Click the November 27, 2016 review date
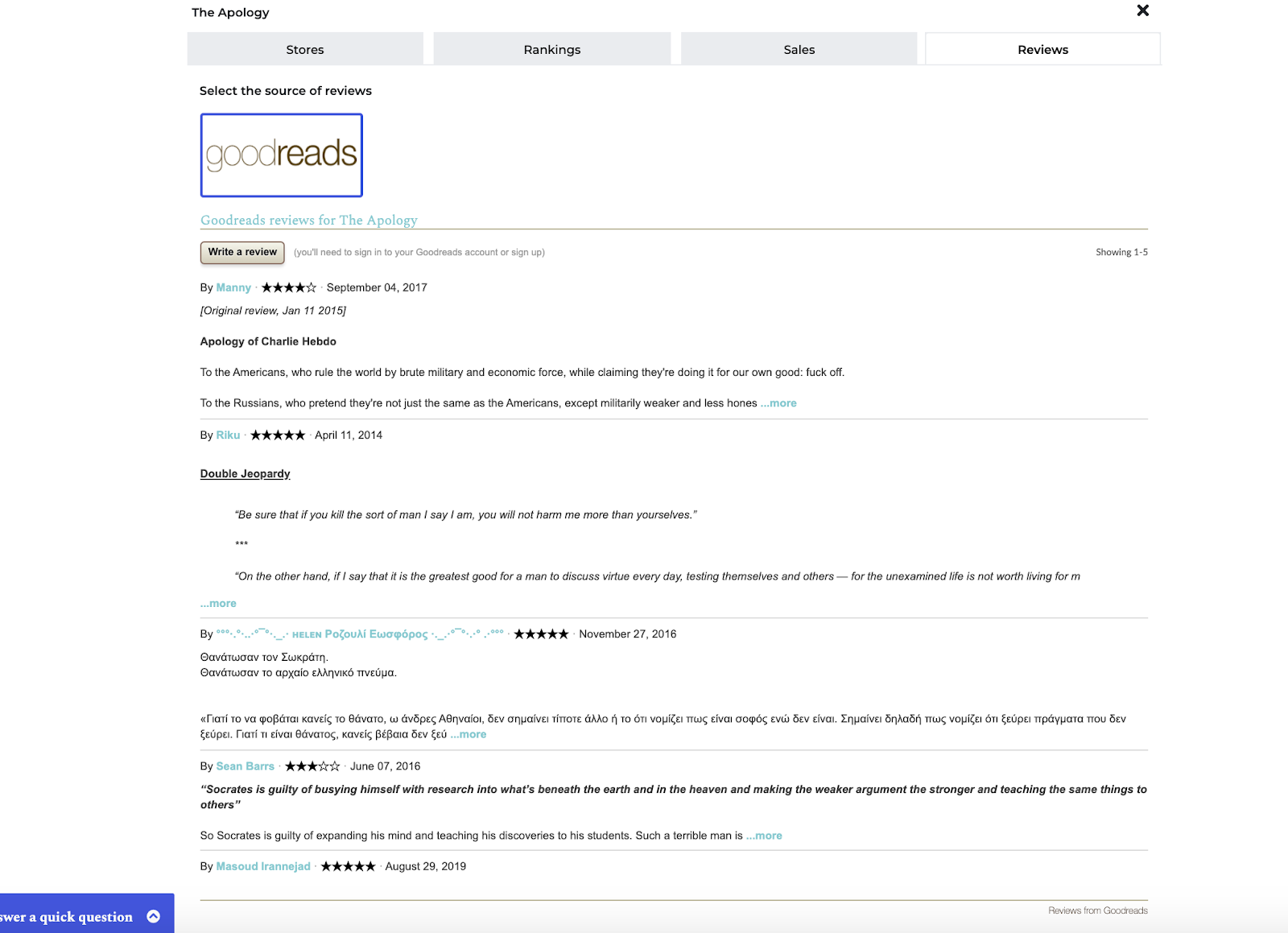The width and height of the screenshot is (1288, 933). tap(628, 634)
